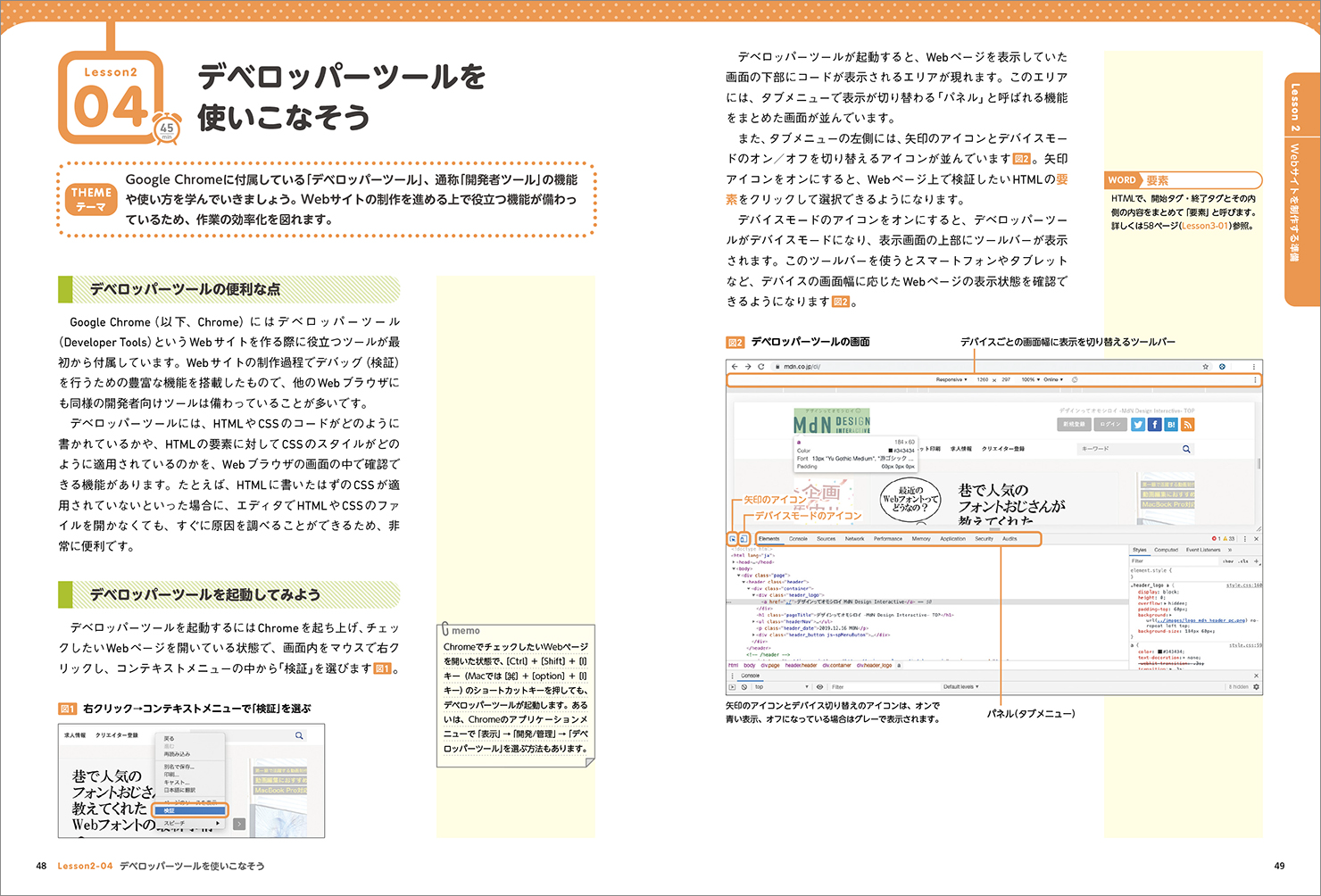Click the ログイン button on the webpage

point(1109,425)
